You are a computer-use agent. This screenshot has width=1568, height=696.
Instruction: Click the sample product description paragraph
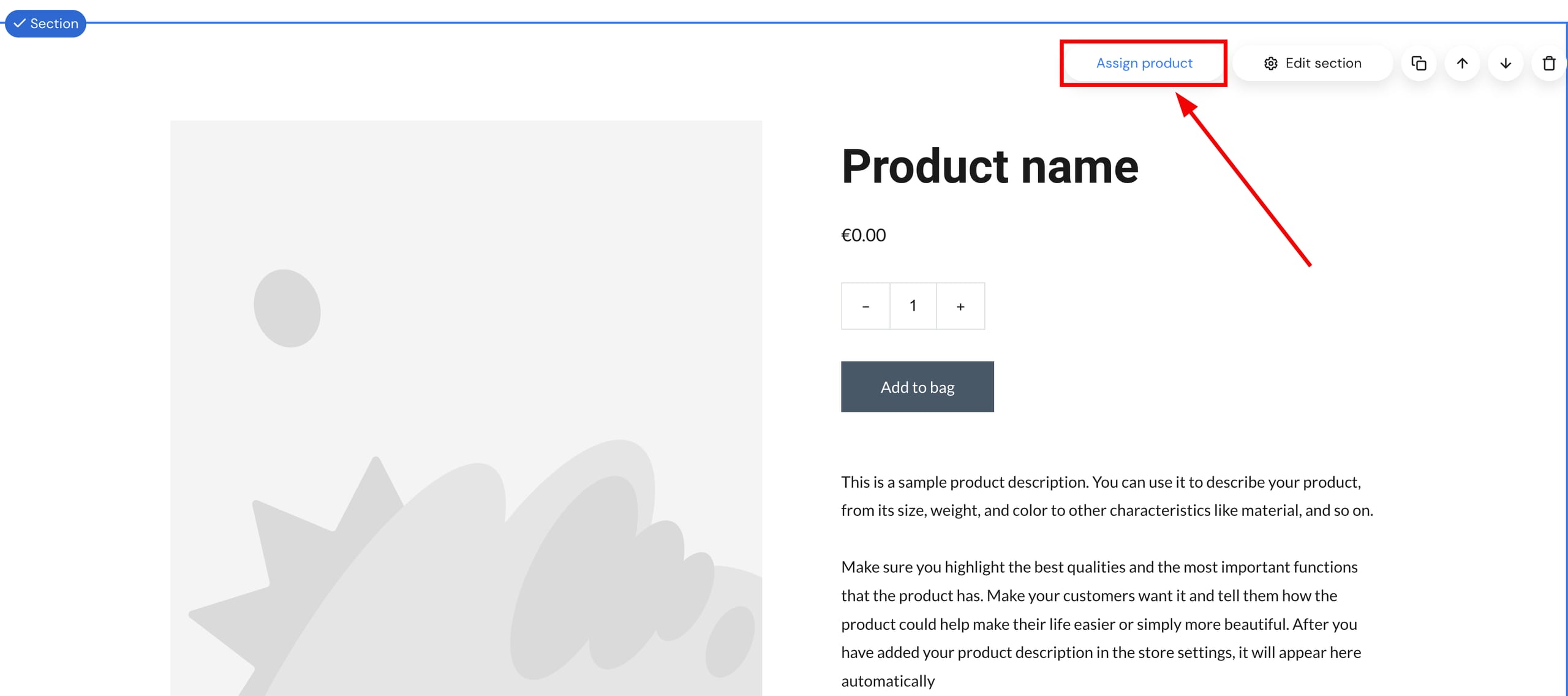[1102, 496]
